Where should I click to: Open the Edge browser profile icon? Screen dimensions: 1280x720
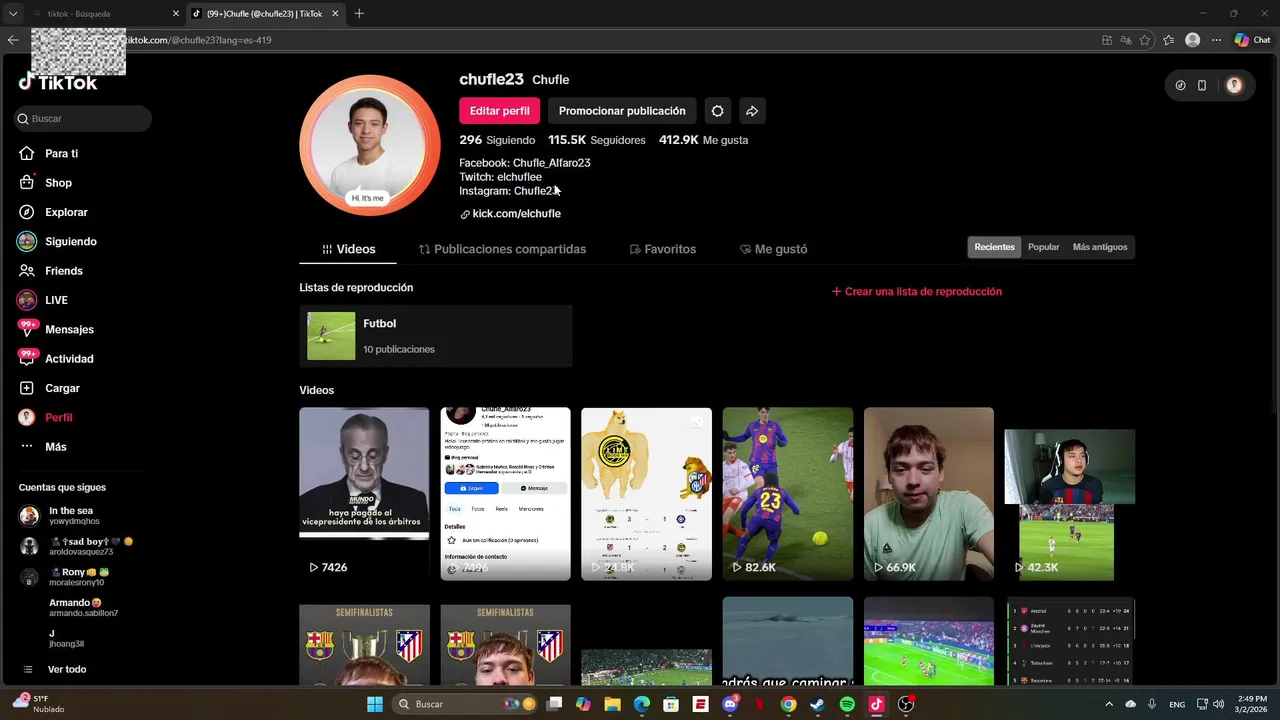(1192, 40)
